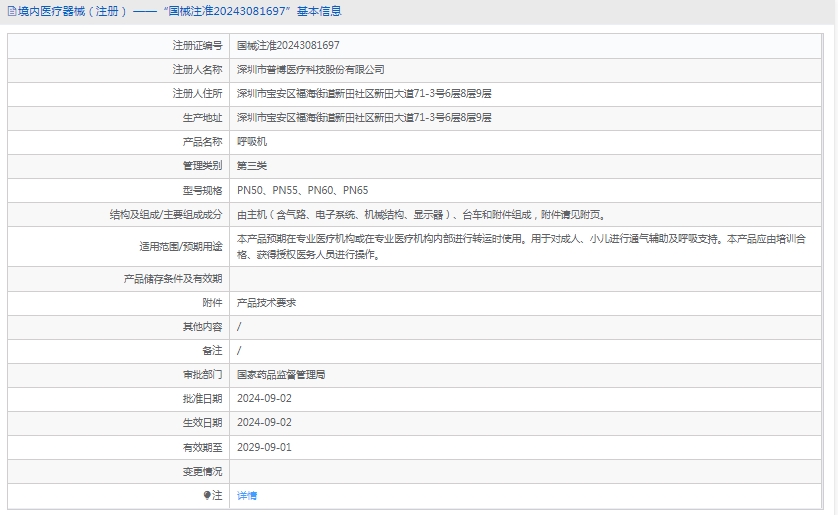Click the production address value in 生产地址 row

coord(364,118)
